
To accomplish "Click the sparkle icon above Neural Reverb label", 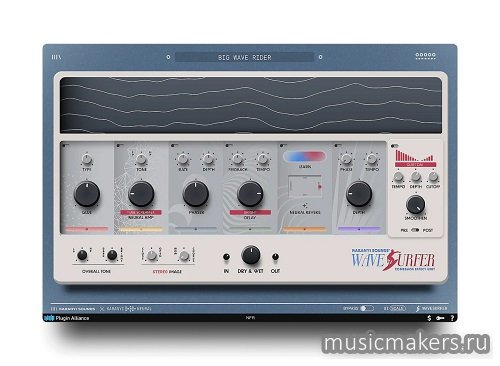I will point(305,205).
